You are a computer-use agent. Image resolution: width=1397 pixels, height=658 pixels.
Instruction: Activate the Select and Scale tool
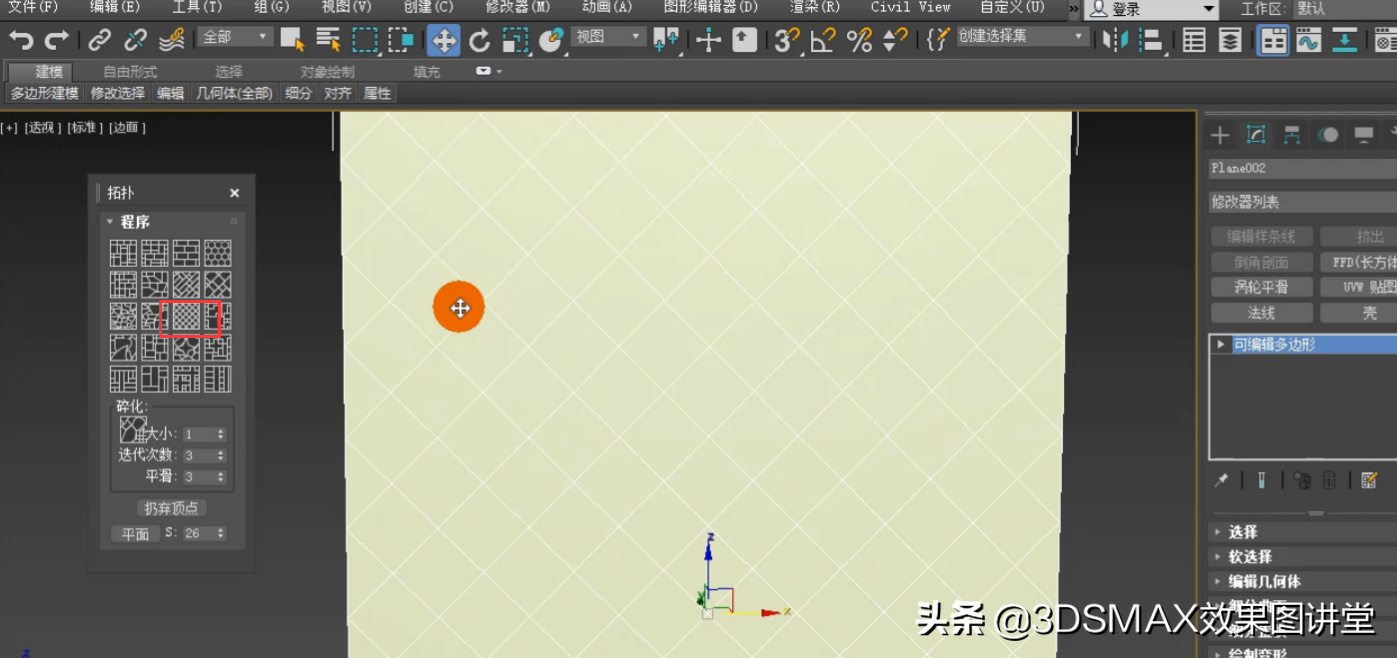[x=515, y=40]
